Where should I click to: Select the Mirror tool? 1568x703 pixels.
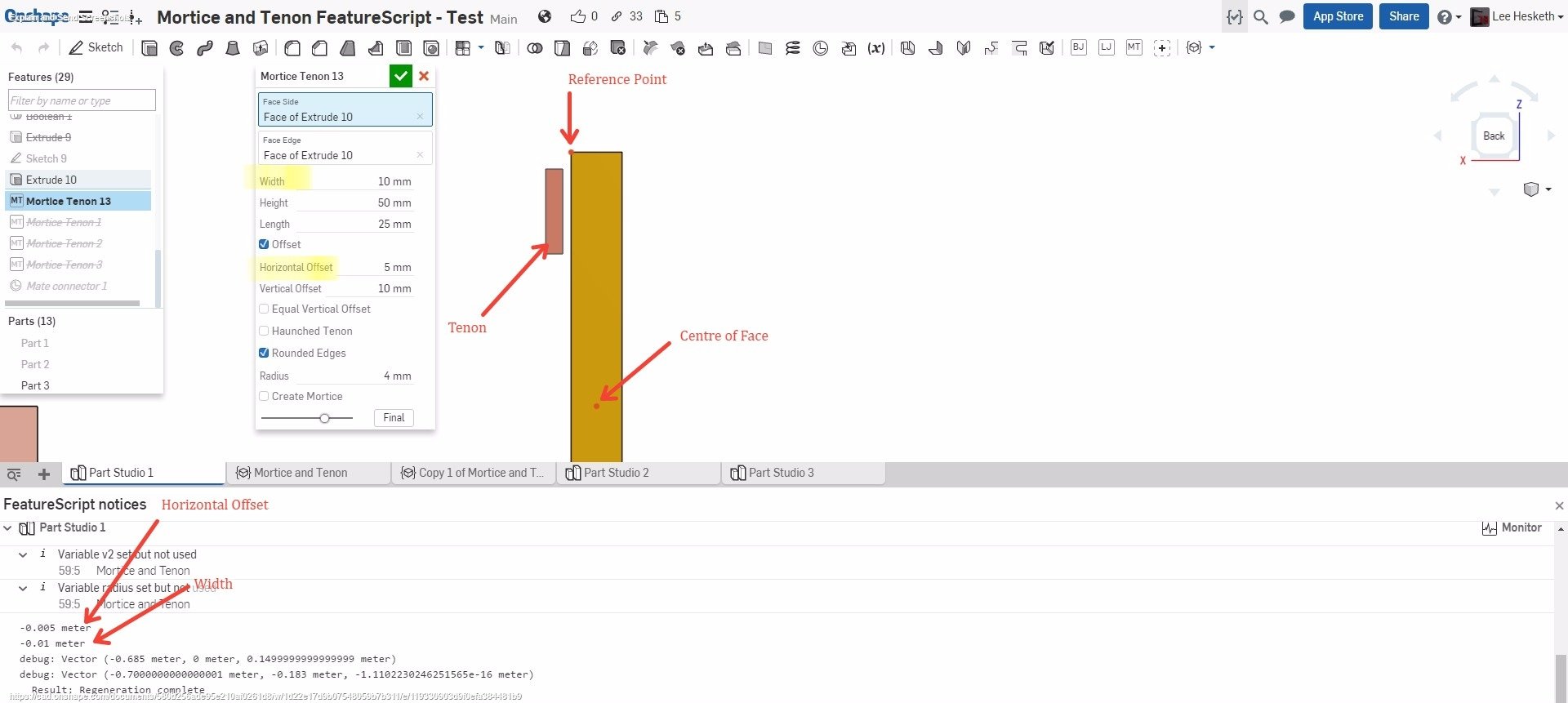coord(502,48)
